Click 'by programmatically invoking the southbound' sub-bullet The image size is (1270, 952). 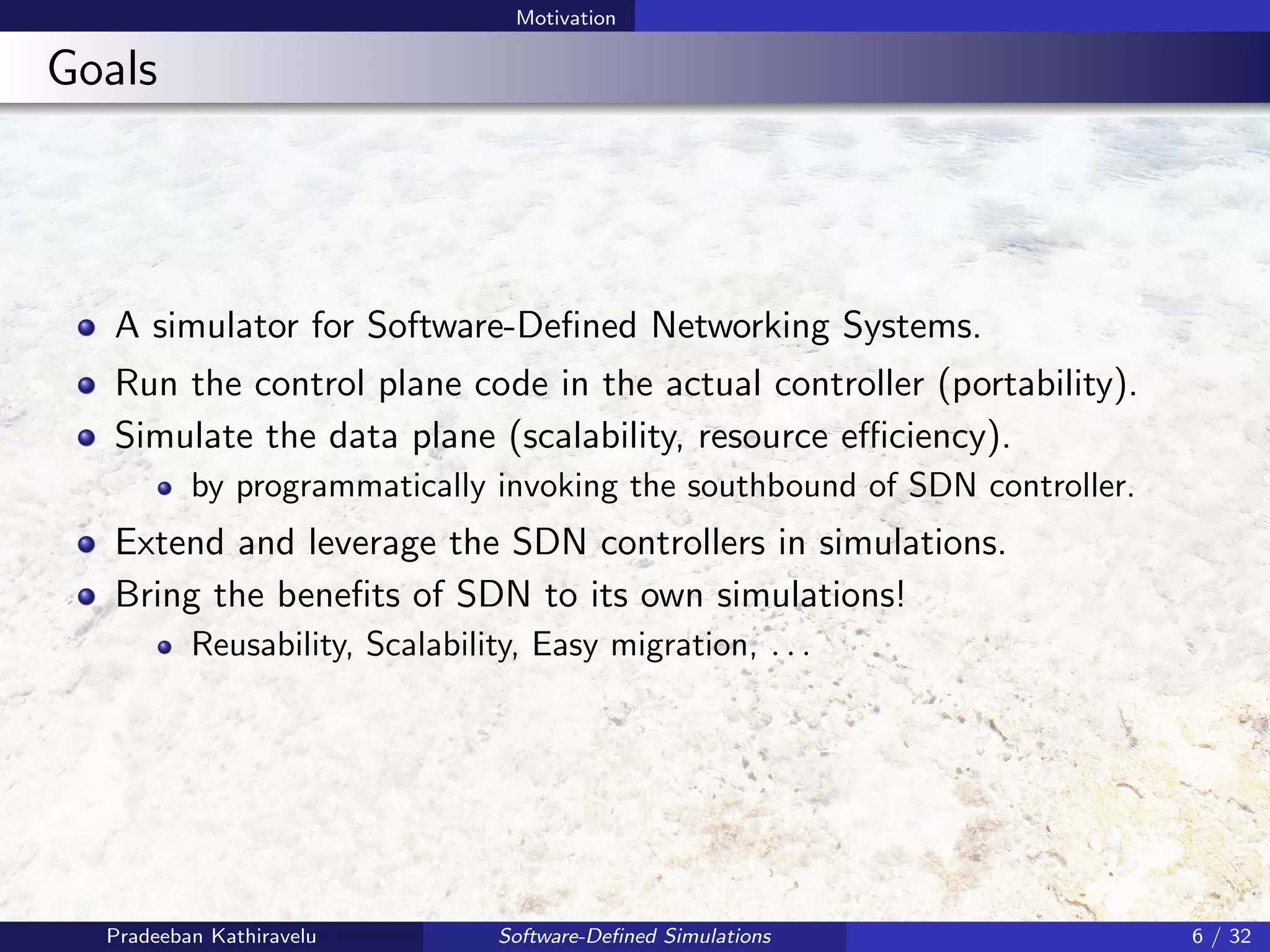663,486
